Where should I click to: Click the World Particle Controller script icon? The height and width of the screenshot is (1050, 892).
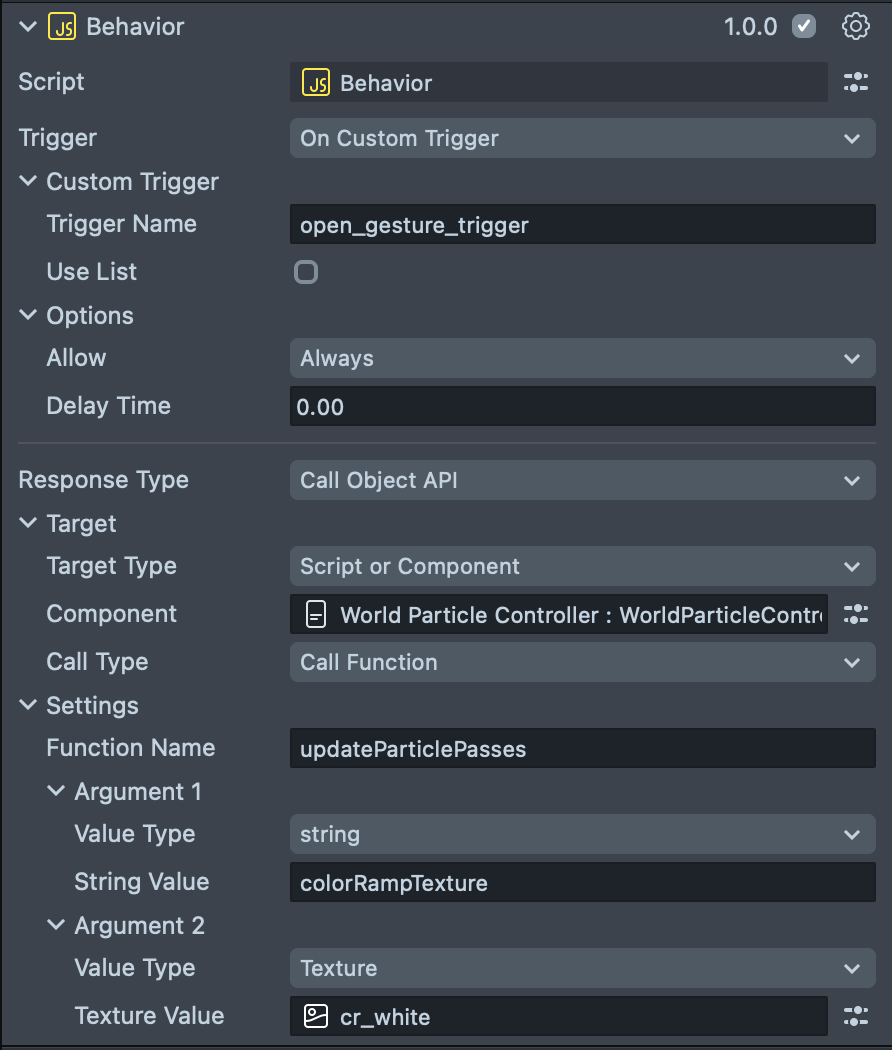[x=316, y=614]
